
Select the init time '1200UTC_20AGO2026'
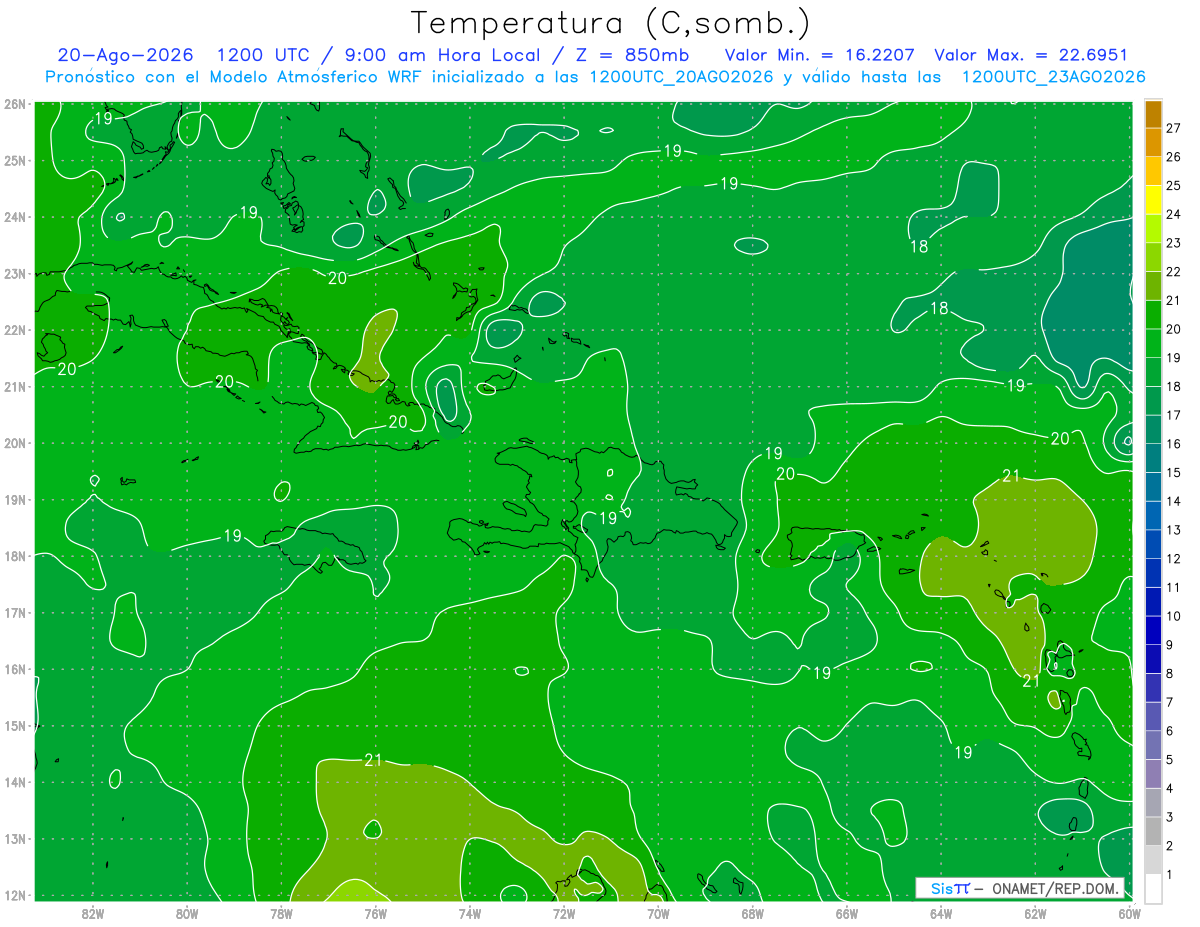pyautogui.click(x=682, y=77)
